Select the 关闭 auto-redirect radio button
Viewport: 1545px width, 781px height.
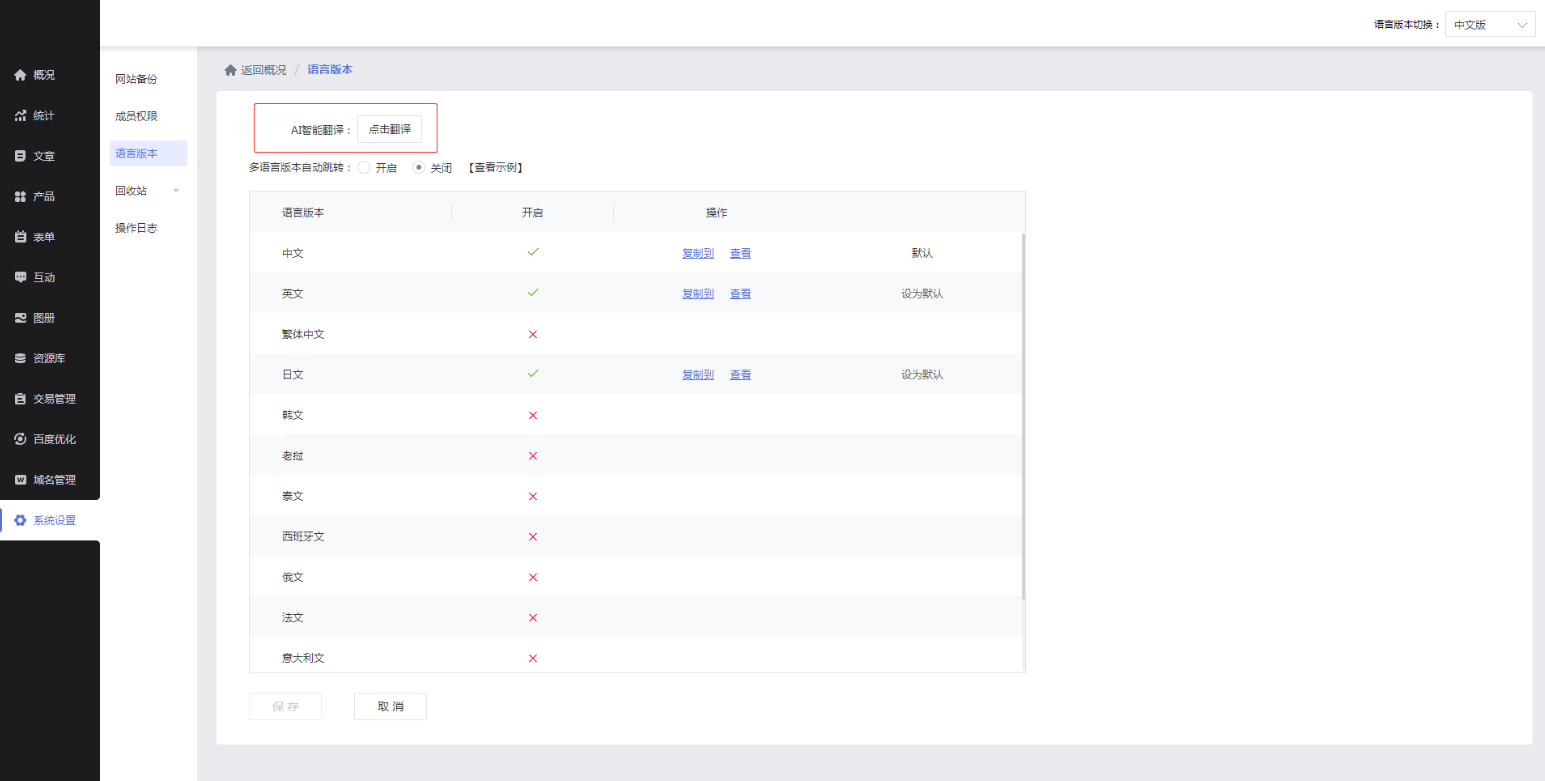tap(419, 168)
